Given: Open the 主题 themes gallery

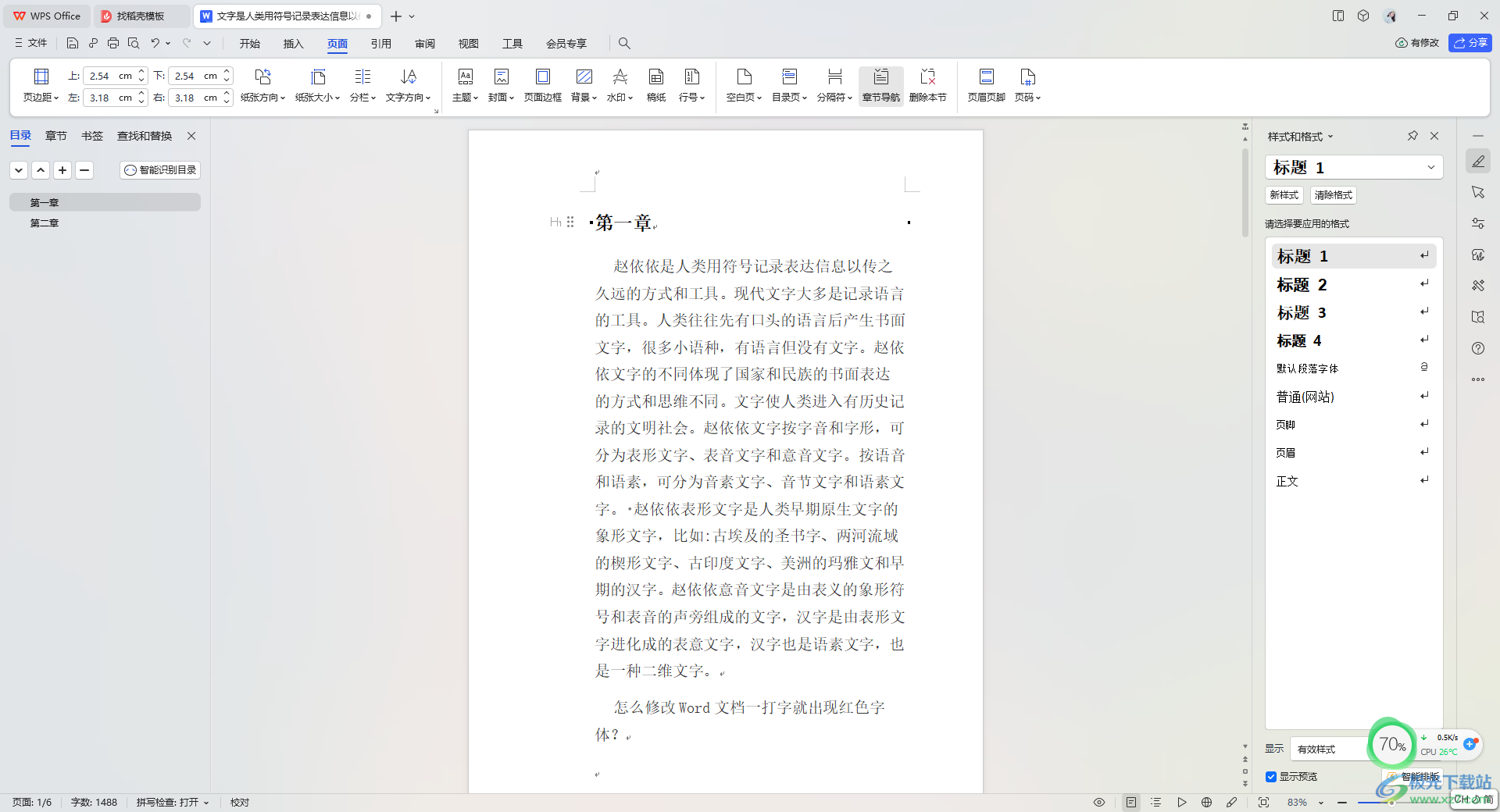Looking at the screenshot, I should [465, 85].
